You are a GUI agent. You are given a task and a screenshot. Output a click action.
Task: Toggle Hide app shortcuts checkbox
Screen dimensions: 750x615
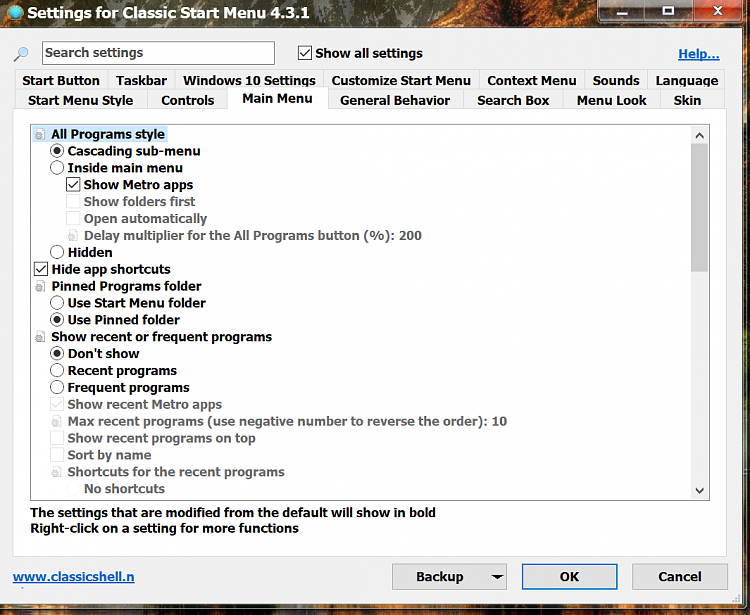tap(41, 269)
